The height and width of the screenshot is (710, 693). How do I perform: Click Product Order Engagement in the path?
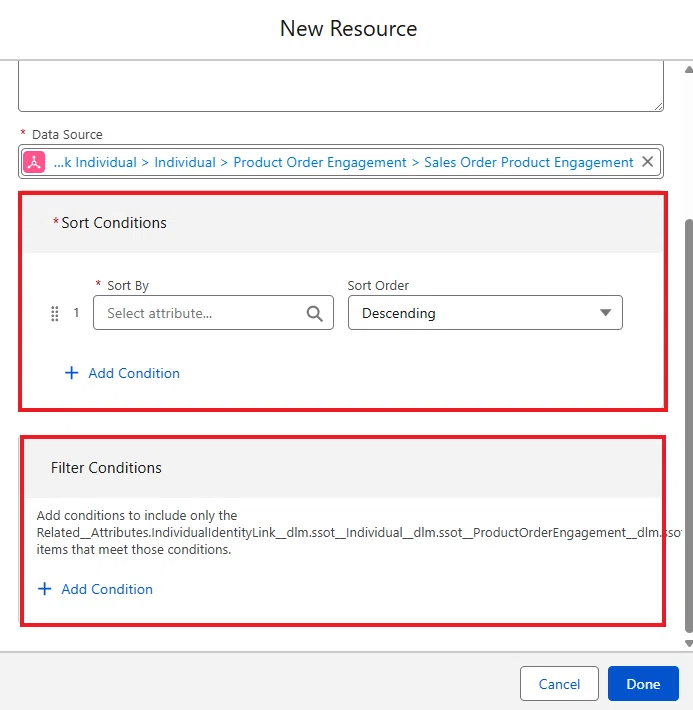[x=320, y=162]
